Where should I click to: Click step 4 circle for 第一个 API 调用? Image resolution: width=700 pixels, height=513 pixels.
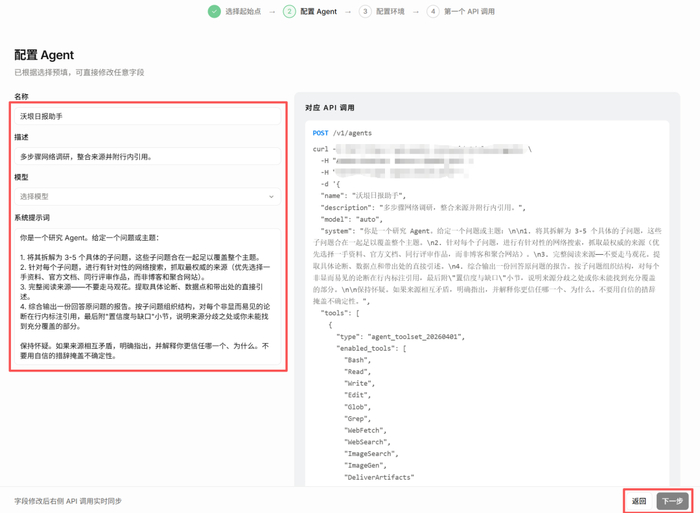pos(433,12)
